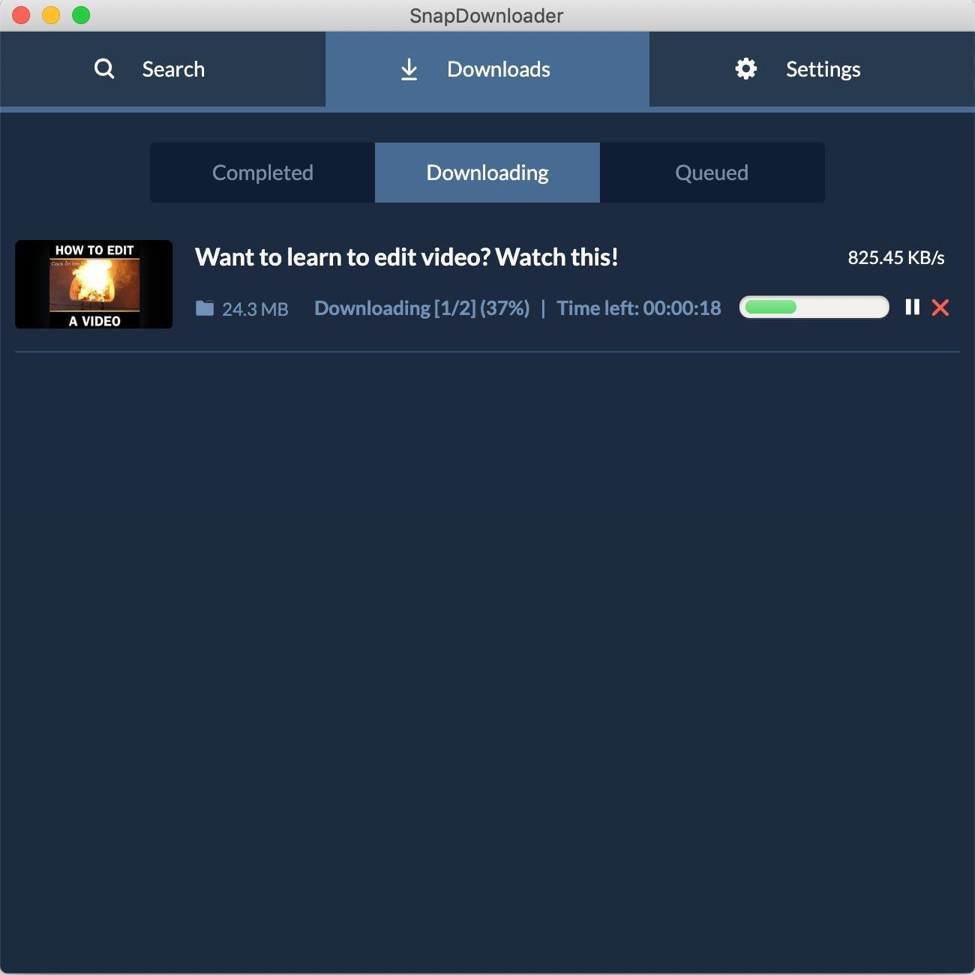975x975 pixels.
Task: Click the 24.3 MB file size text
Action: [x=255, y=309]
